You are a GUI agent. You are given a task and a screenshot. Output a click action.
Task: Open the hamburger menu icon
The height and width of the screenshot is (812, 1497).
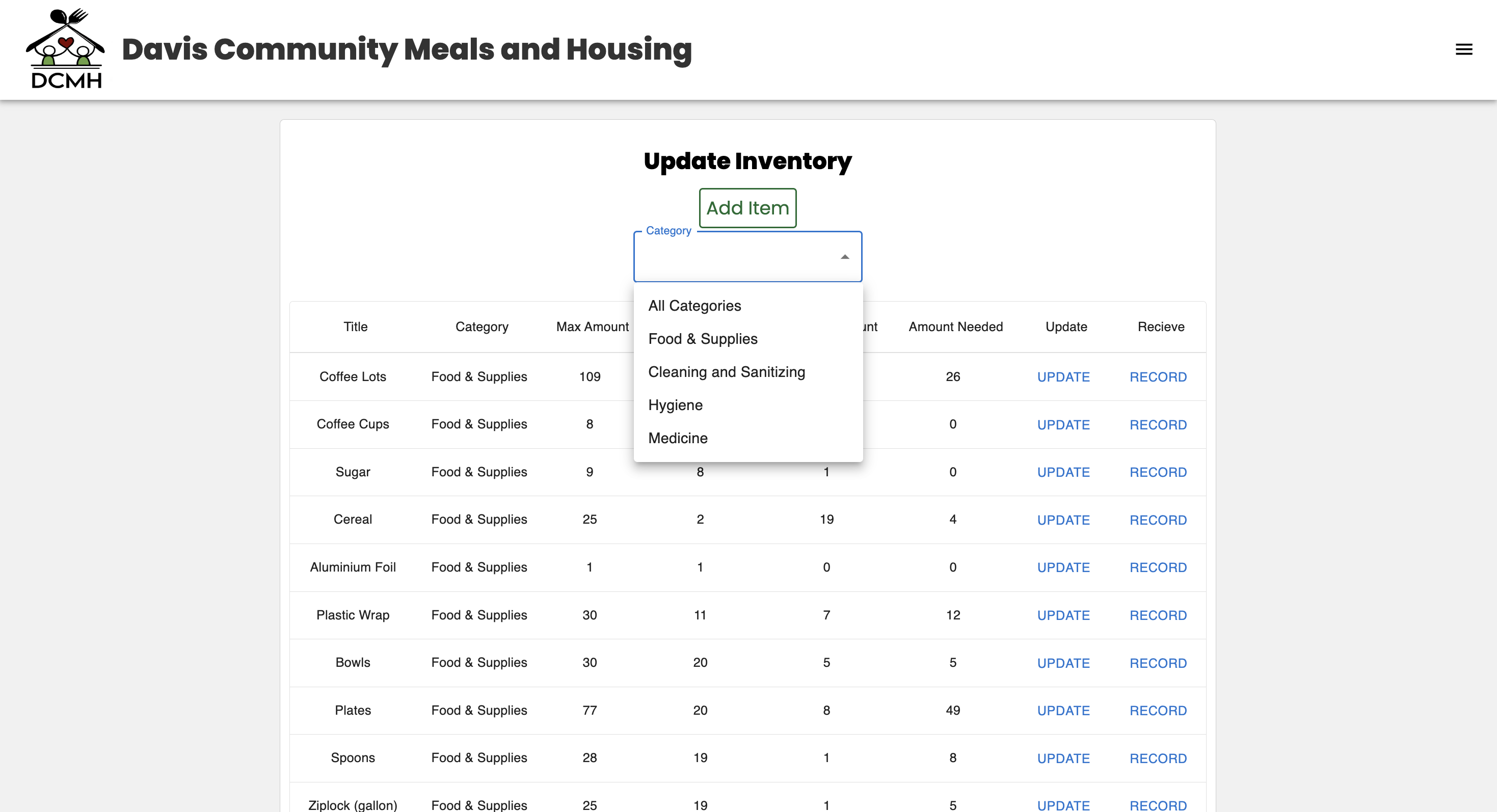[x=1463, y=49]
